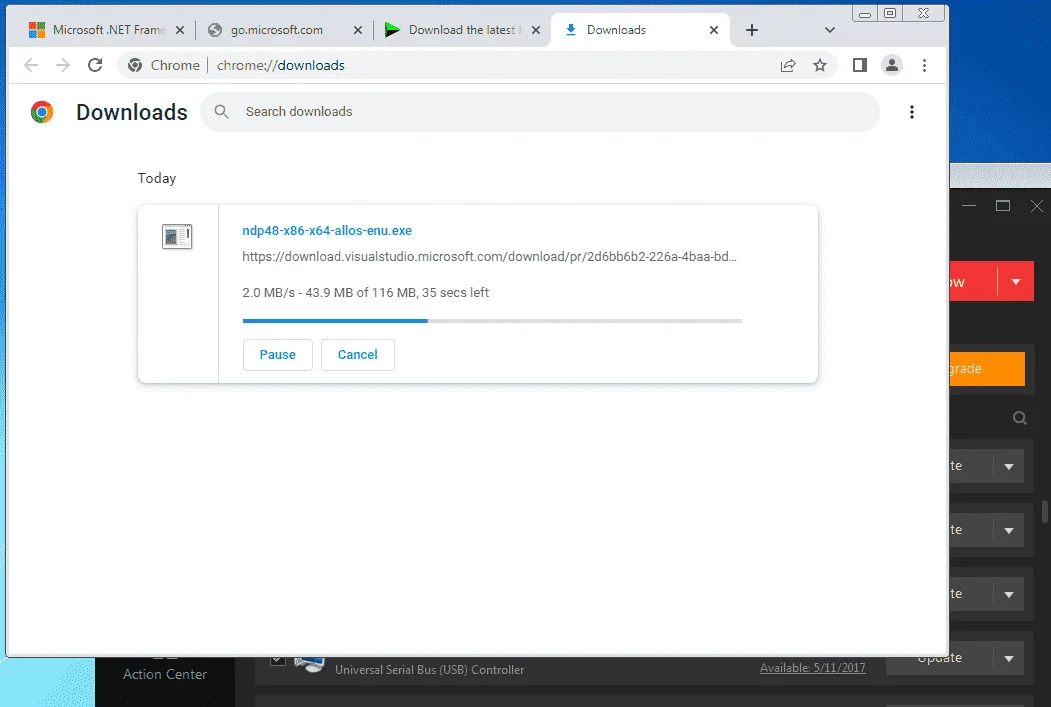Open the tab search dropdown chevron
This screenshot has height=707, width=1051.
(830, 30)
